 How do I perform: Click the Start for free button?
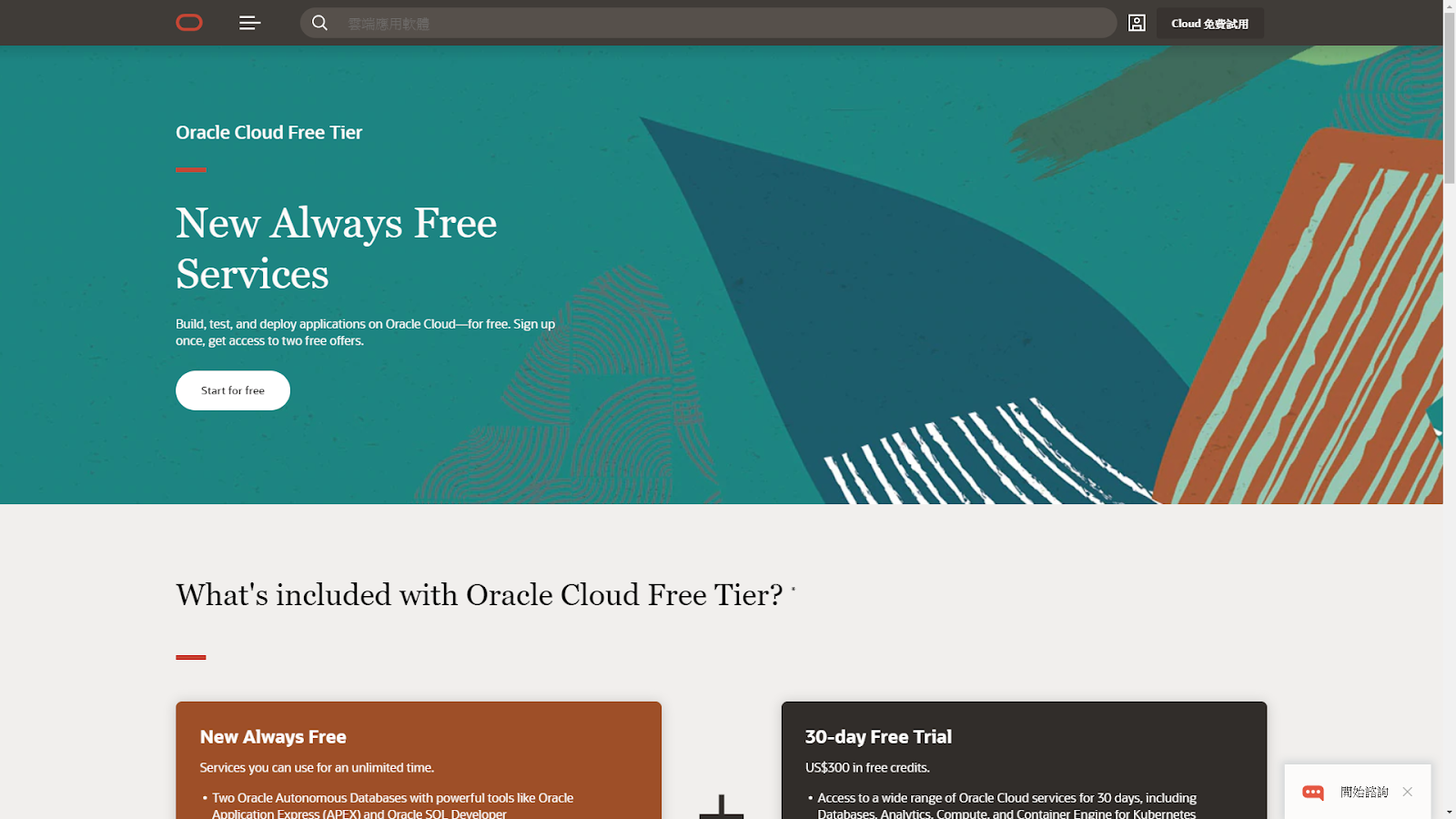tap(232, 389)
